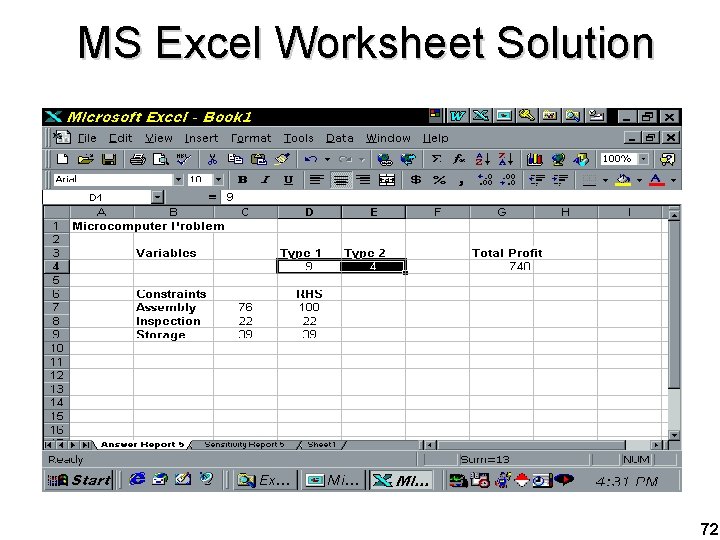Click the Decrease Indent icon
Screen dimensions: 720x540
click(537, 180)
